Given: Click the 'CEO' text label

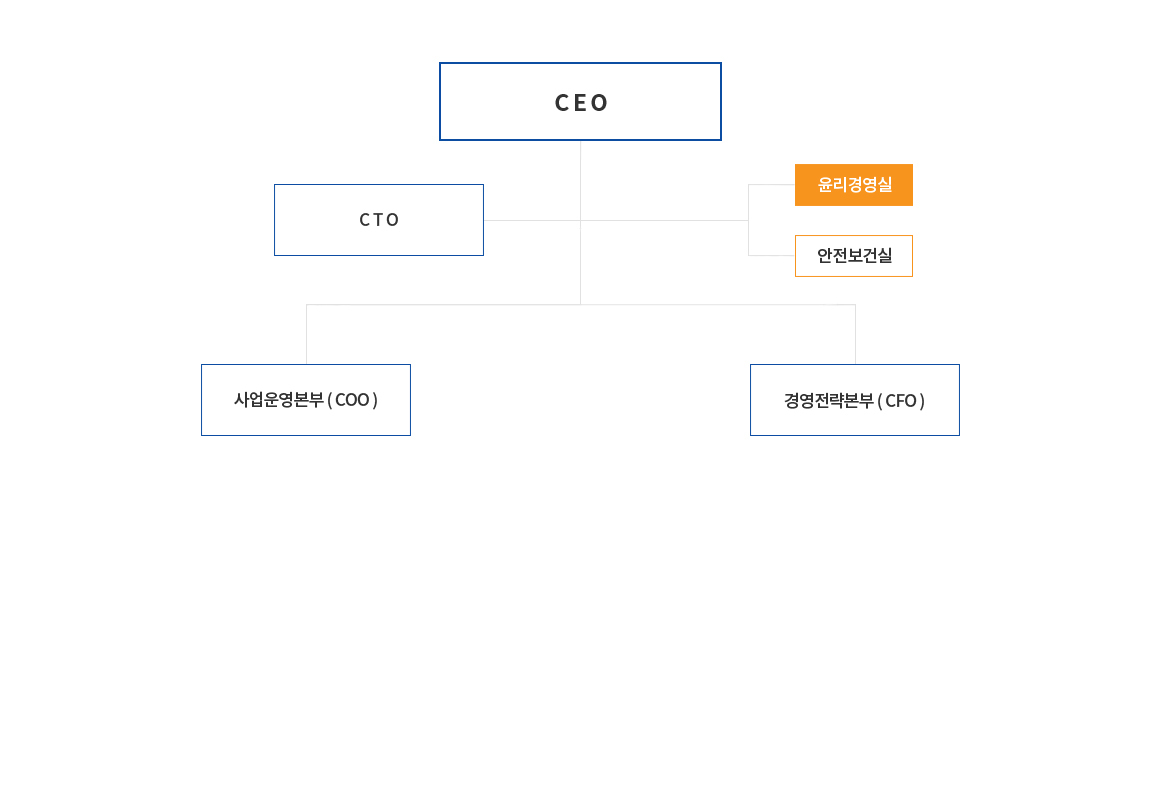Looking at the screenshot, I should click(x=581, y=103).
